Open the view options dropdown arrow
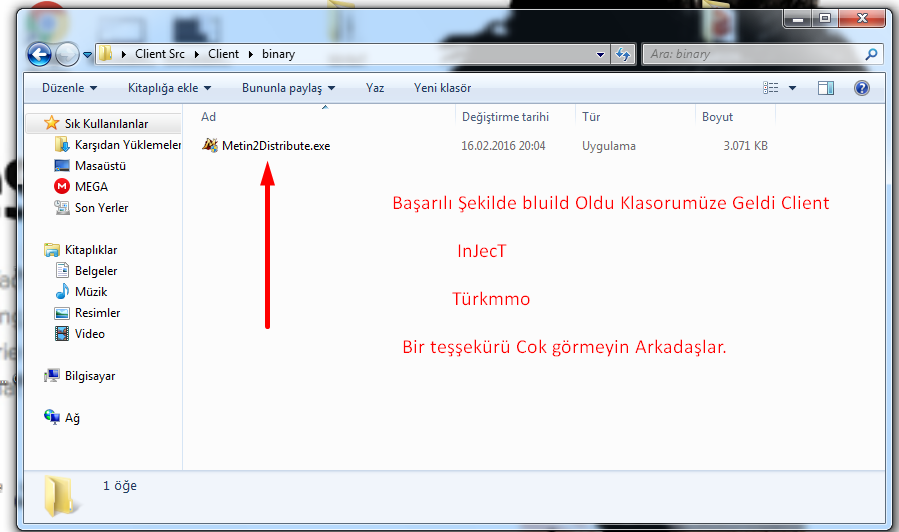Image resolution: width=899 pixels, height=532 pixels. click(792, 88)
